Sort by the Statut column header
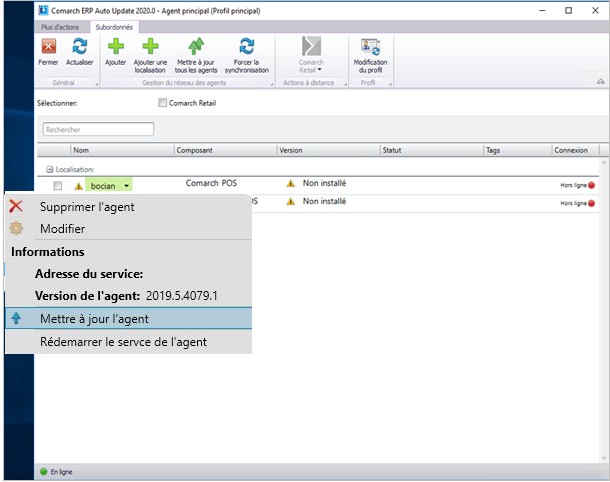Viewport: 610px width, 482px height. (431, 150)
